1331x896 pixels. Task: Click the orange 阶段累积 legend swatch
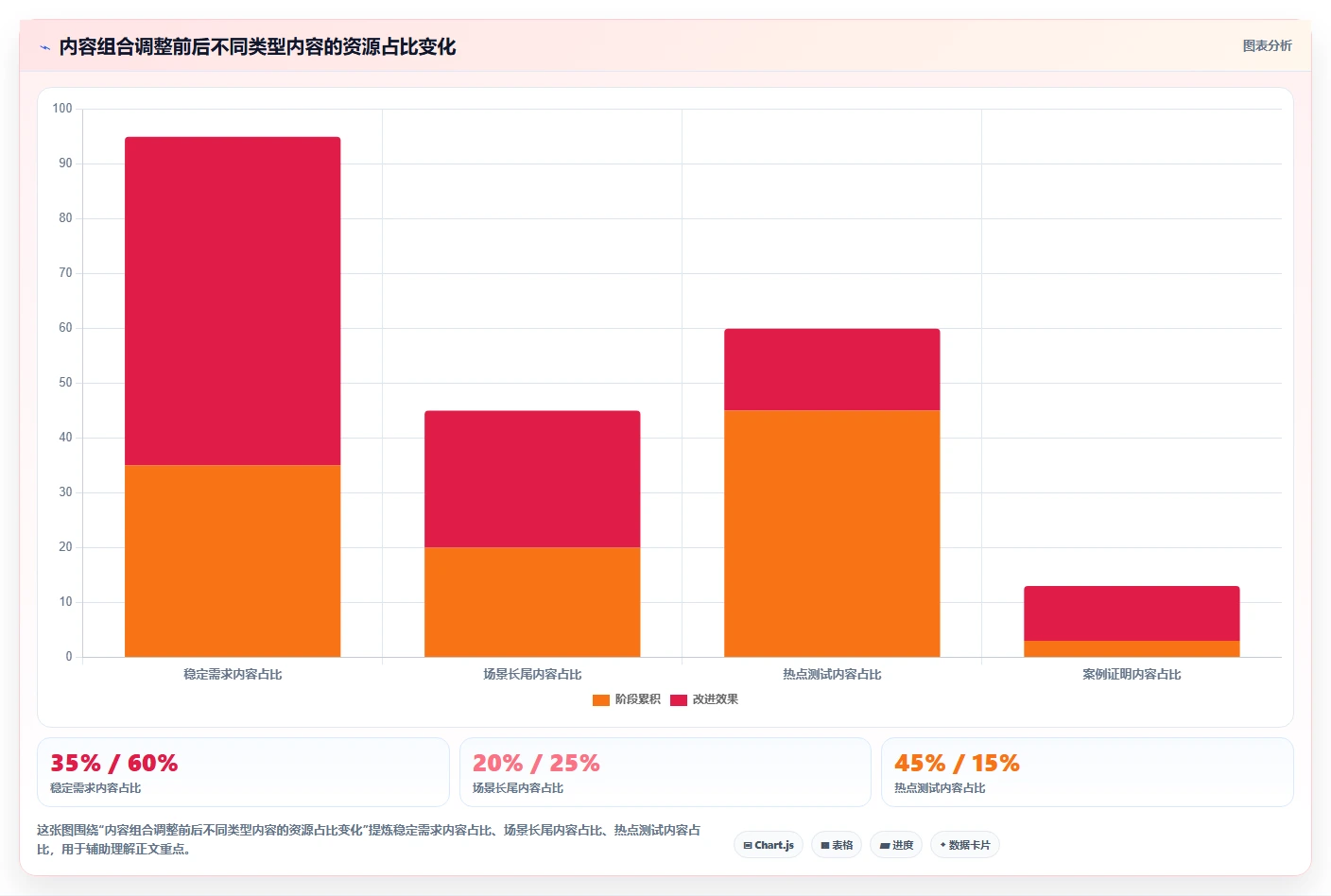click(x=601, y=699)
